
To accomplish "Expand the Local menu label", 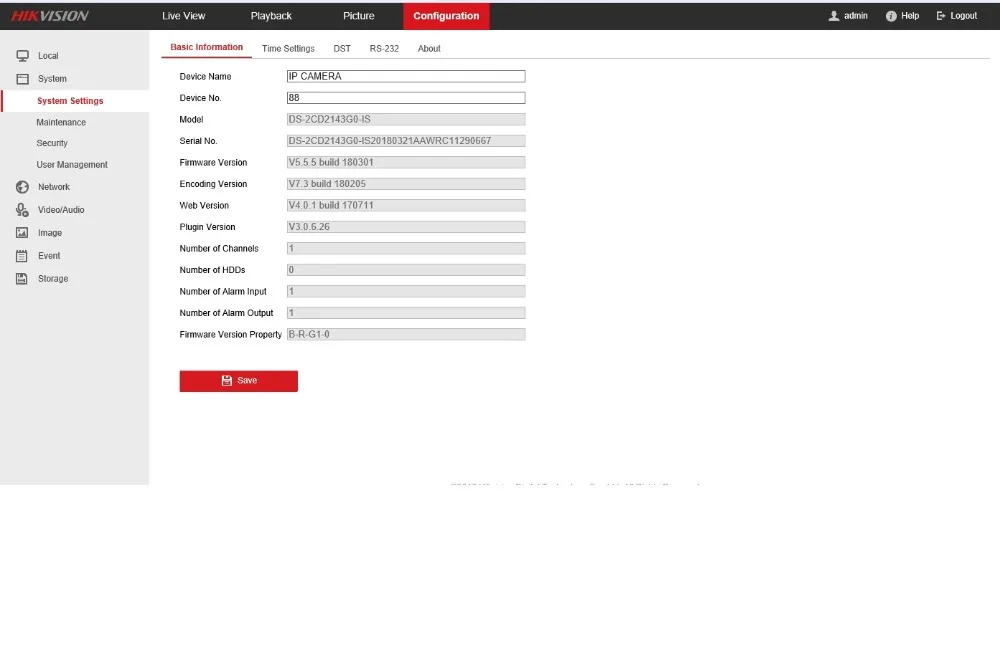I will pos(48,56).
